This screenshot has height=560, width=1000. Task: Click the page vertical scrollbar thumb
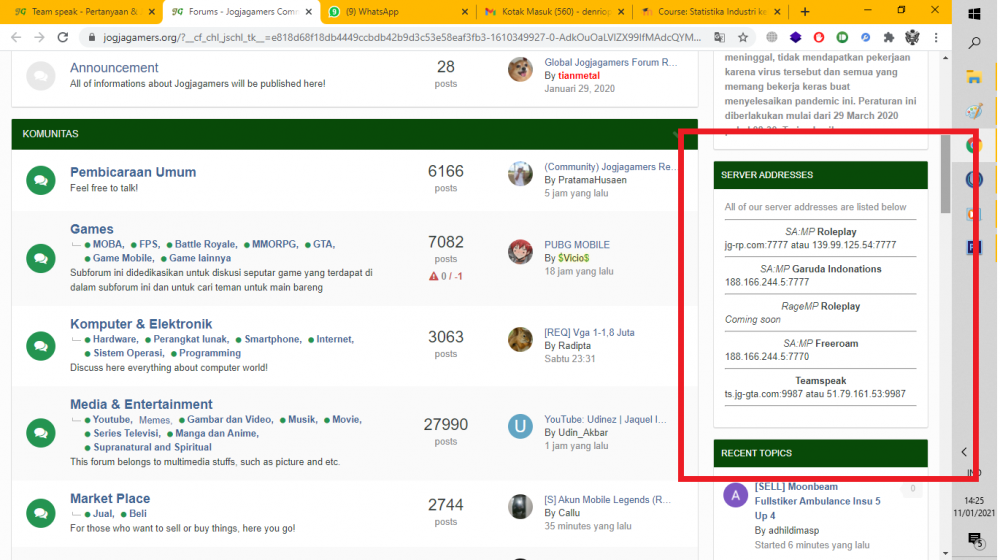(x=945, y=173)
